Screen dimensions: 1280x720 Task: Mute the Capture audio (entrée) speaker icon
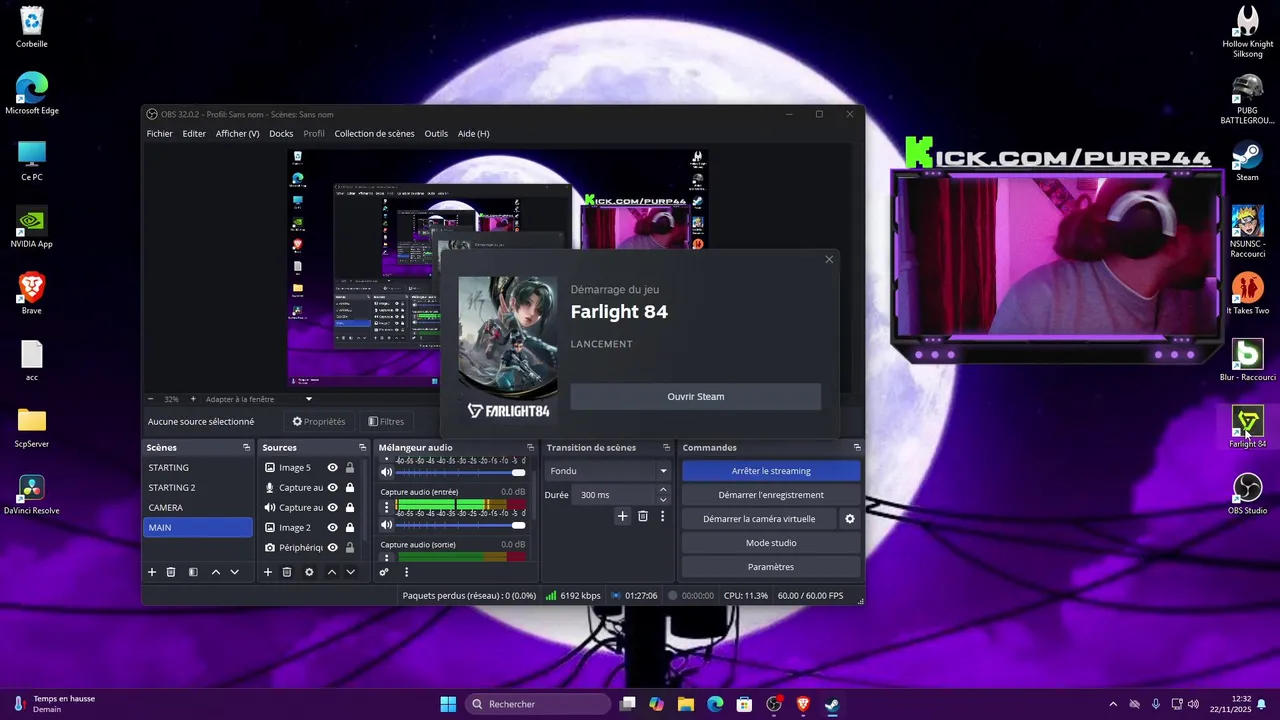(x=387, y=525)
